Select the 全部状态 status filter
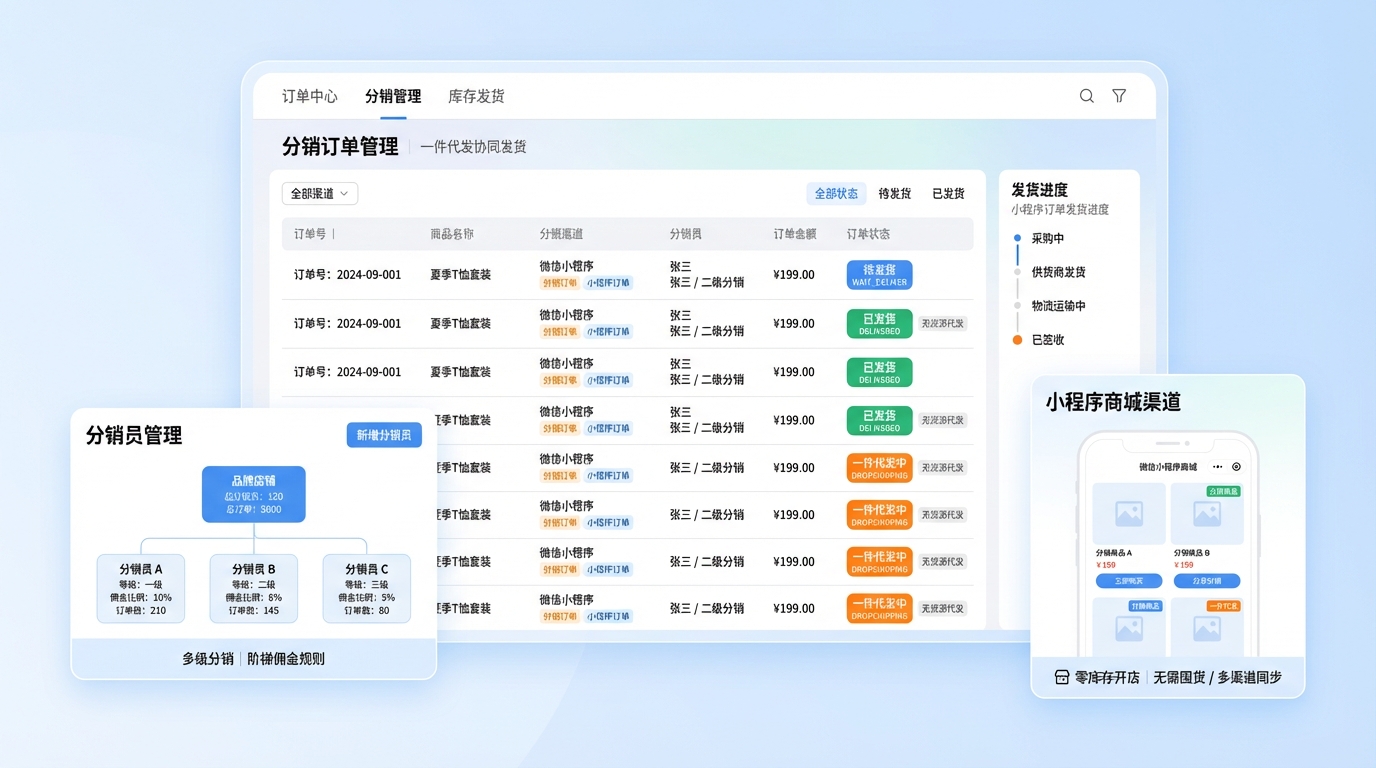Screen dimensions: 1376x768 [x=836, y=193]
